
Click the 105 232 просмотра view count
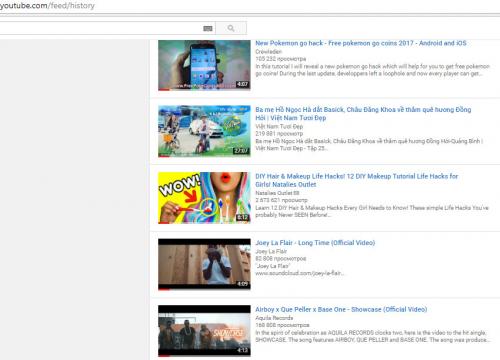point(280,59)
